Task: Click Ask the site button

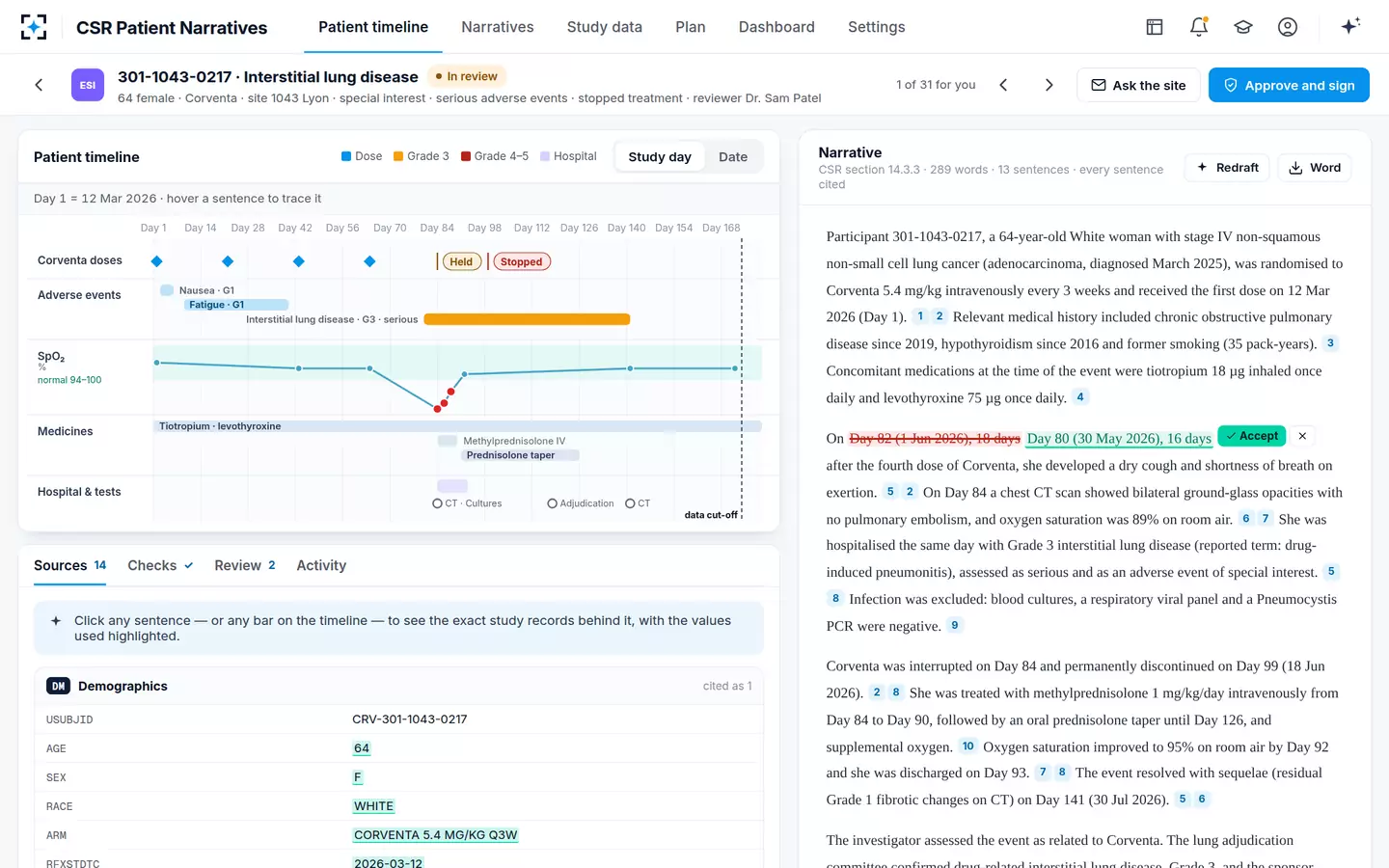Action: [1138, 85]
